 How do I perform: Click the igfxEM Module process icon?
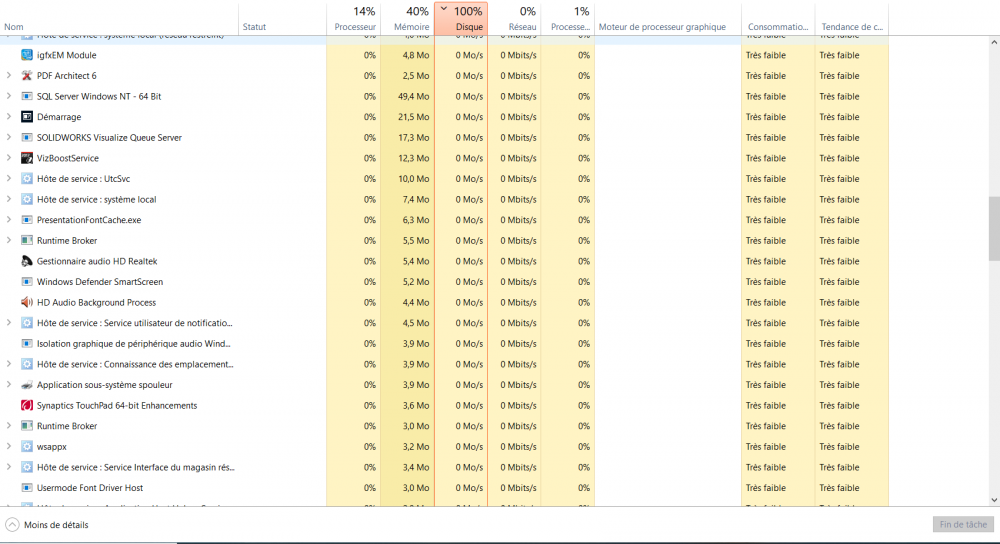[x=27, y=55]
